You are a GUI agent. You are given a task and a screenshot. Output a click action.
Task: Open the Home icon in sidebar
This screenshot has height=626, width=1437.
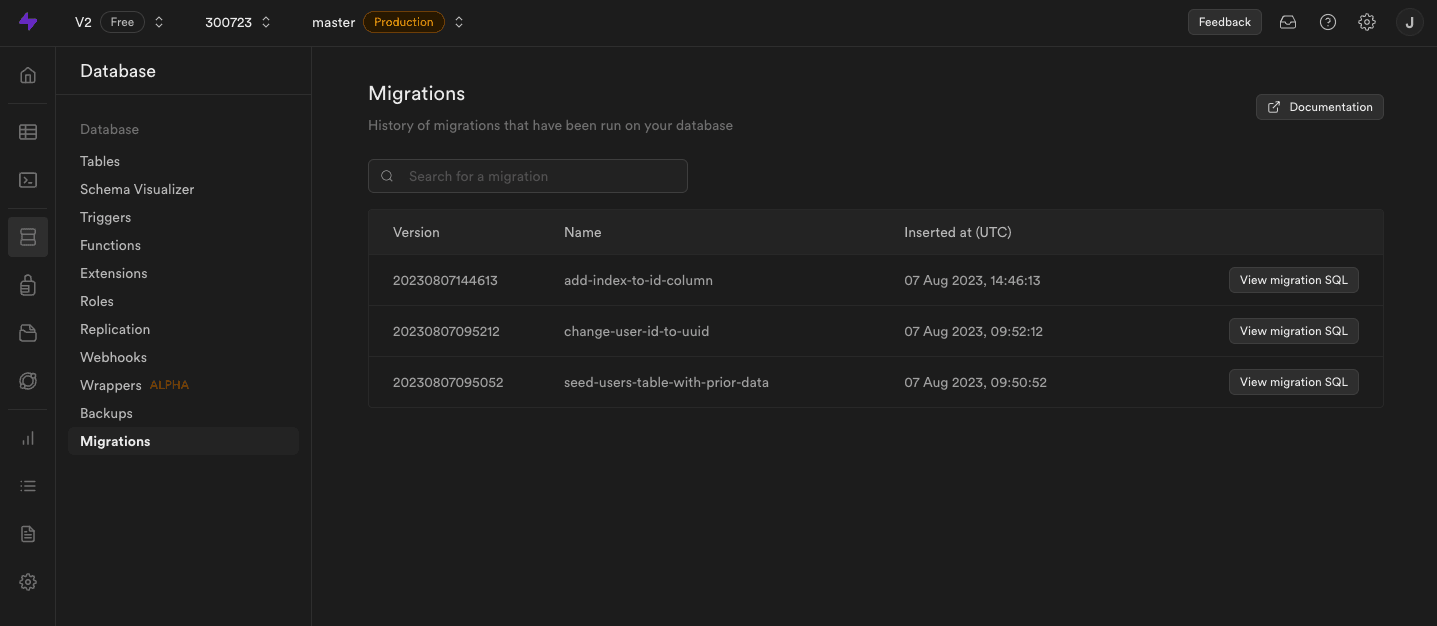click(28, 75)
